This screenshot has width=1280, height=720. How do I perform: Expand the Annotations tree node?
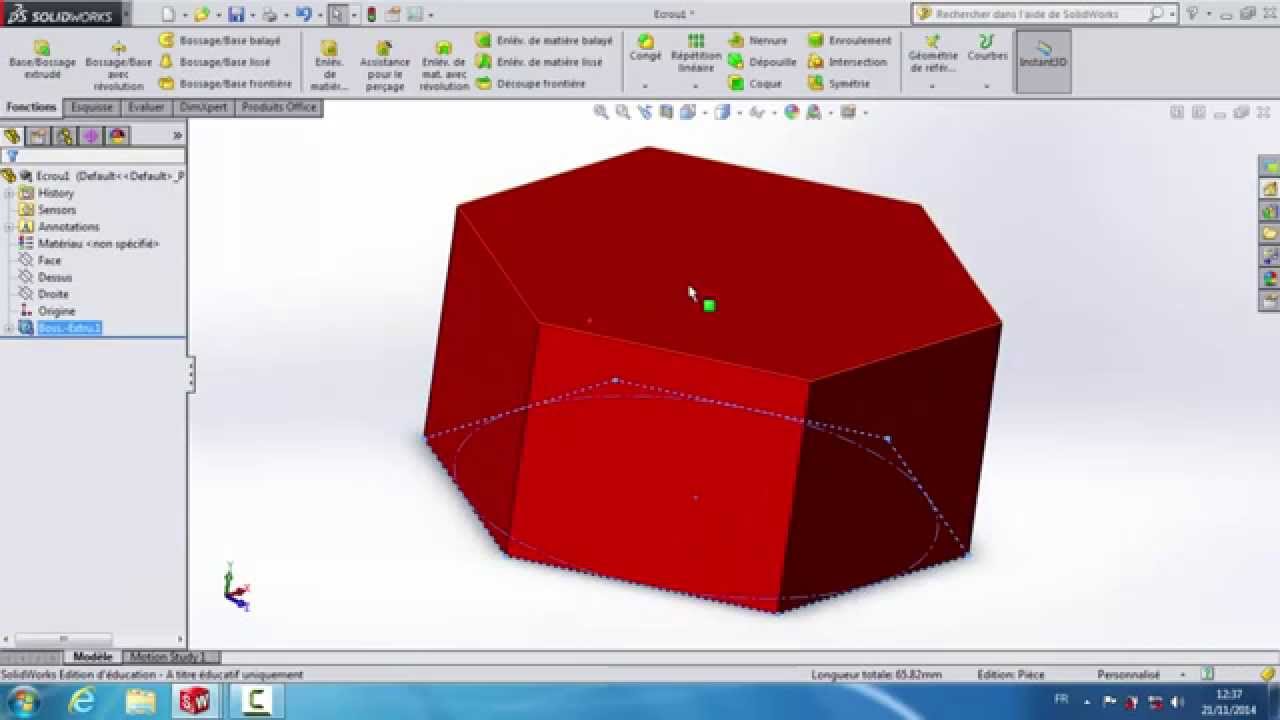9,227
